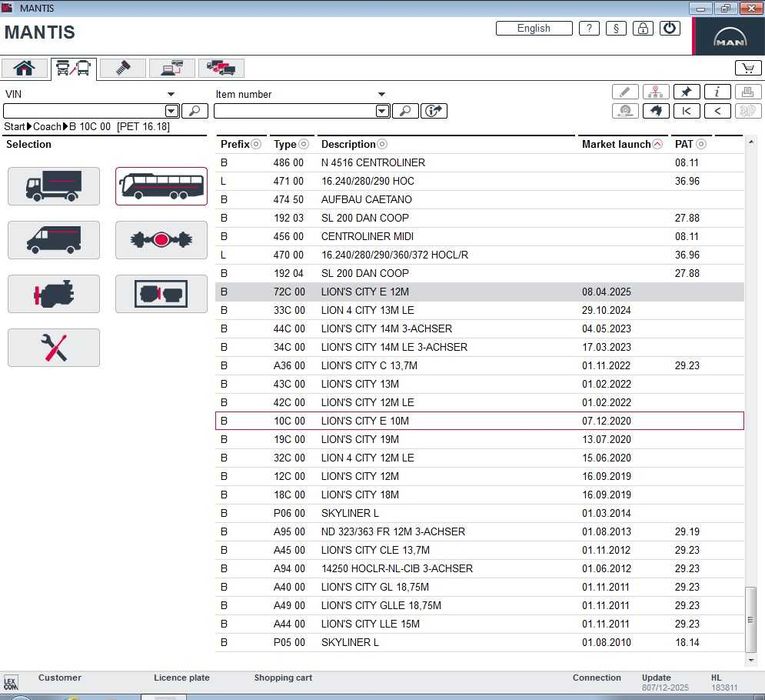Select row LION'S CITY GLLE 18,75M
The image size is (765, 700).
tap(480, 605)
